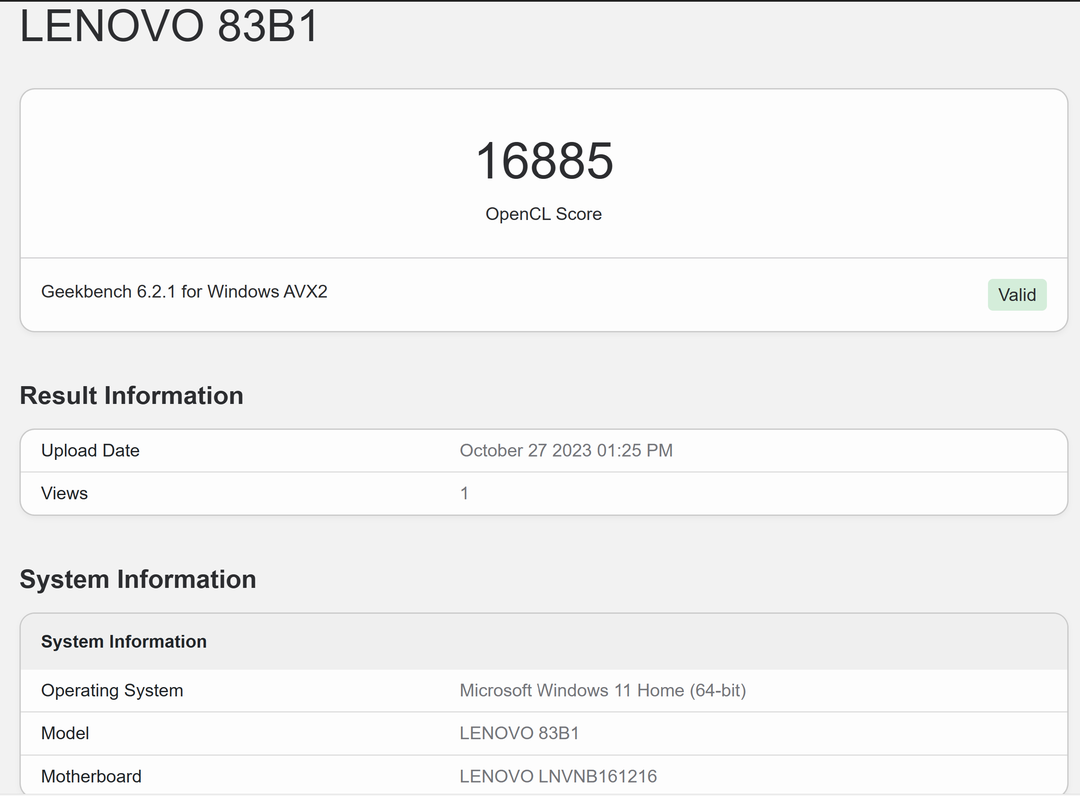Image resolution: width=1080 pixels, height=796 pixels.
Task: Open the Geekbench 6.2.1 for Windows link
Action: tap(184, 291)
